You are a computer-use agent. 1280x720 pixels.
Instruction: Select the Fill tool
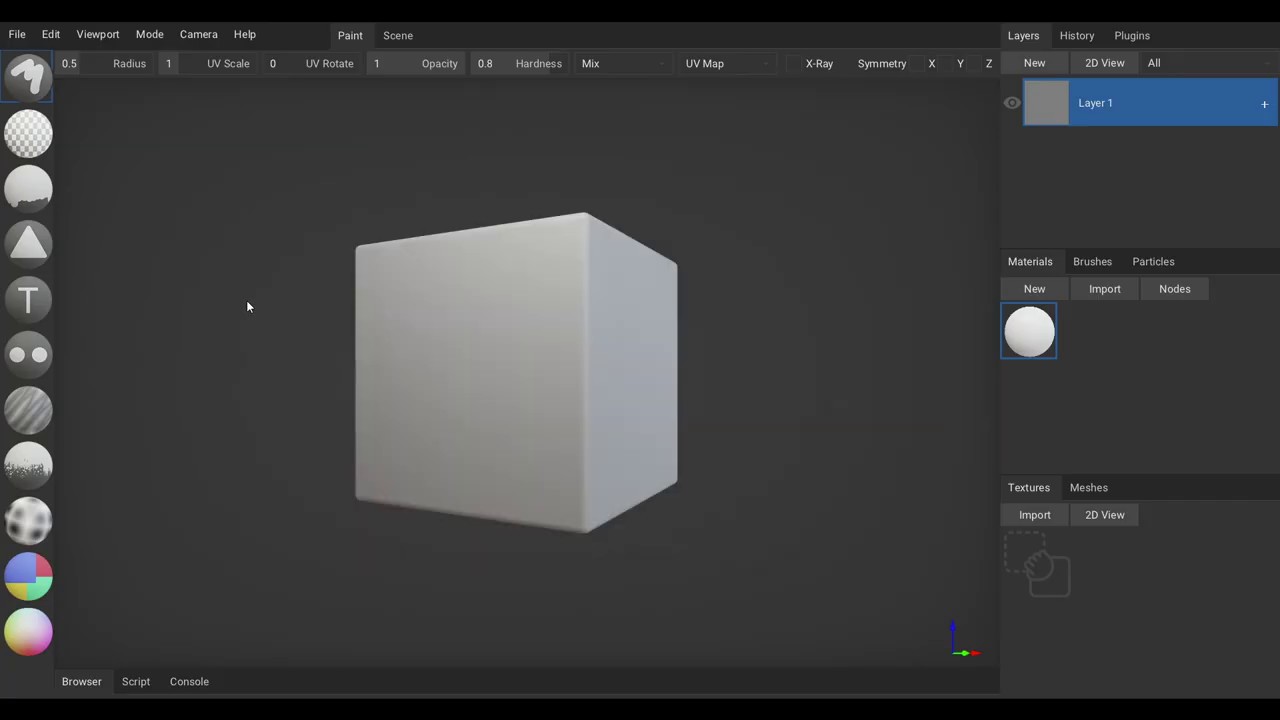coord(28,188)
